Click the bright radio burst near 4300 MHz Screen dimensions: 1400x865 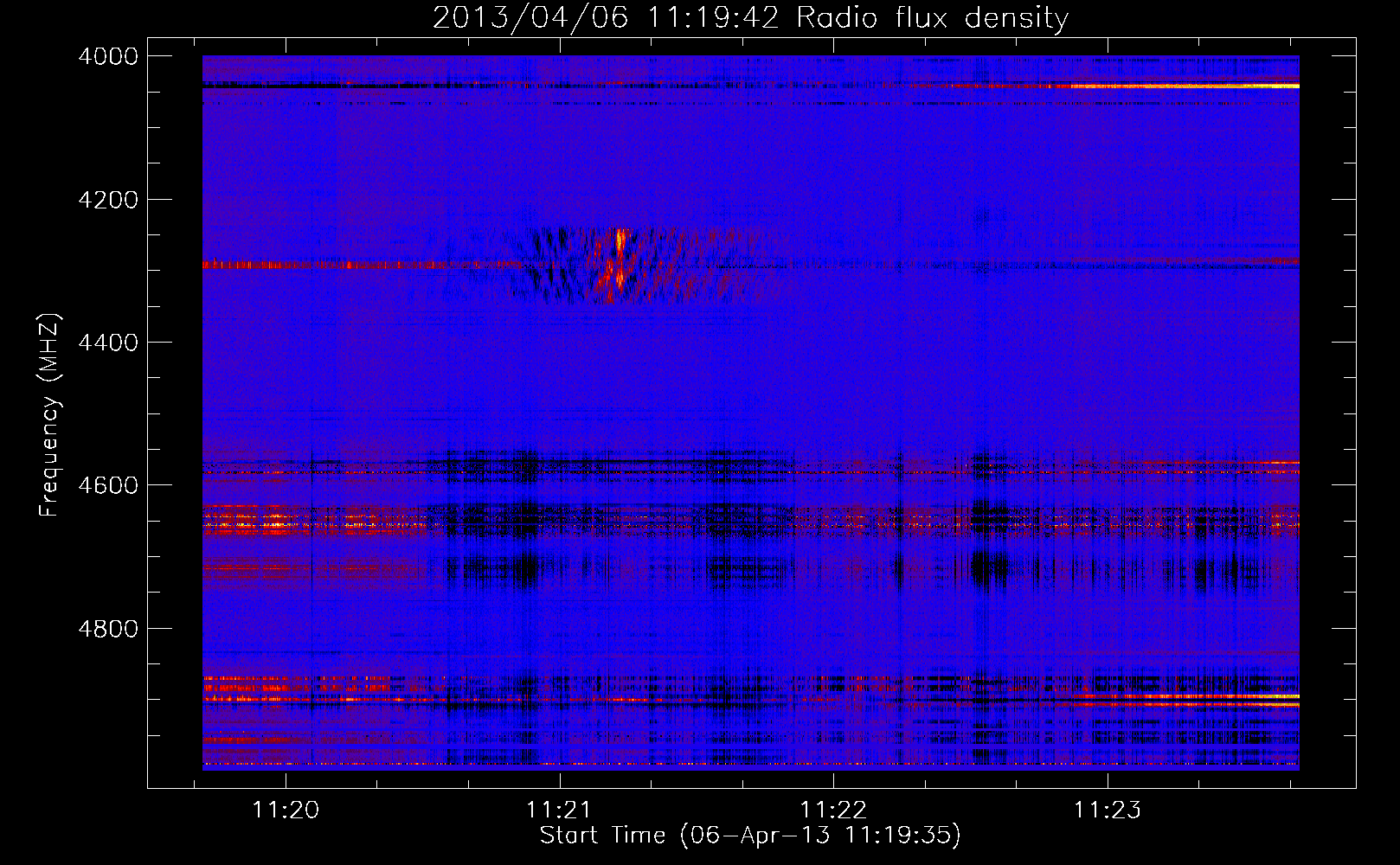619,263
